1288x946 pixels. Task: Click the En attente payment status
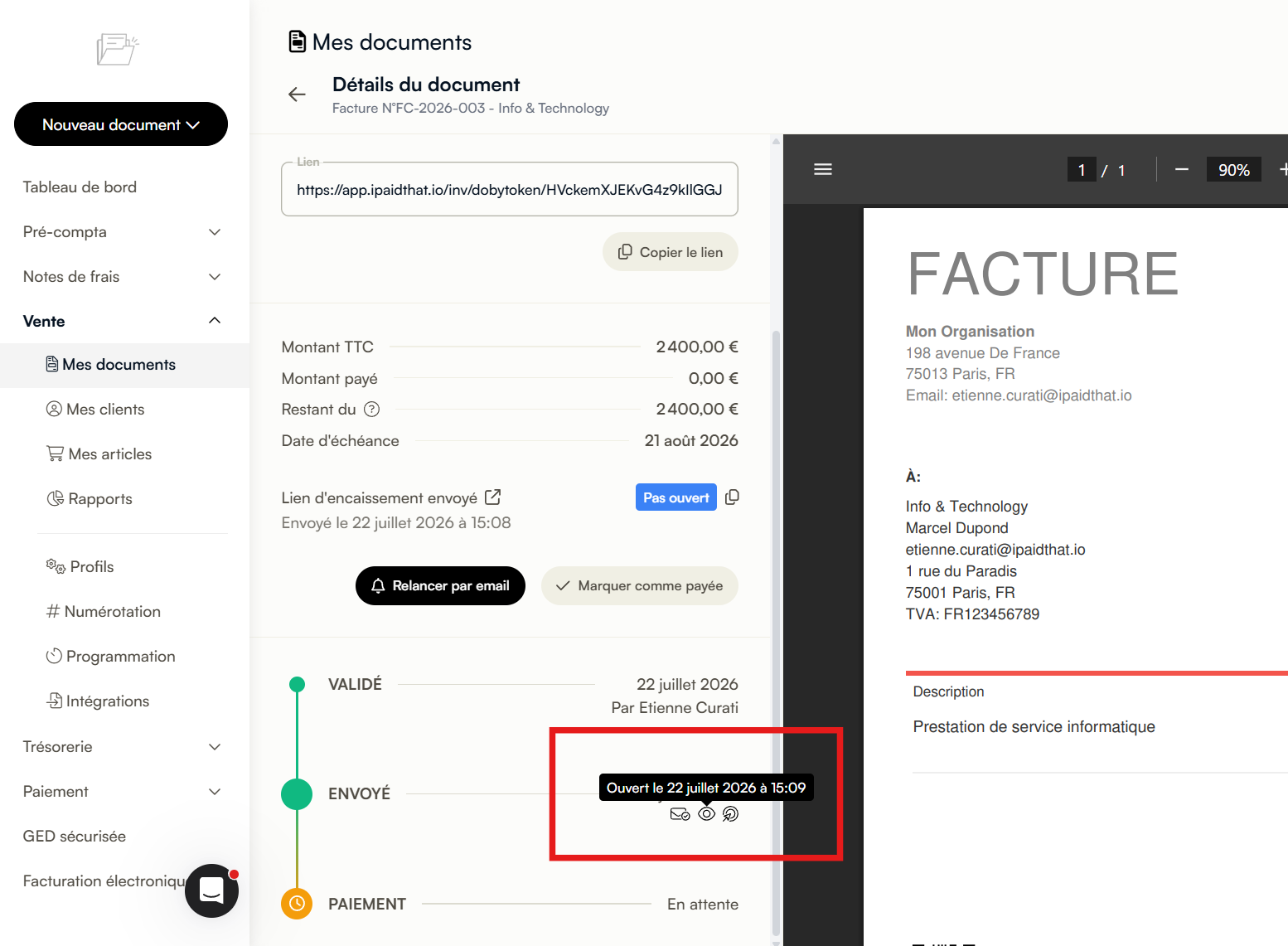(x=703, y=905)
